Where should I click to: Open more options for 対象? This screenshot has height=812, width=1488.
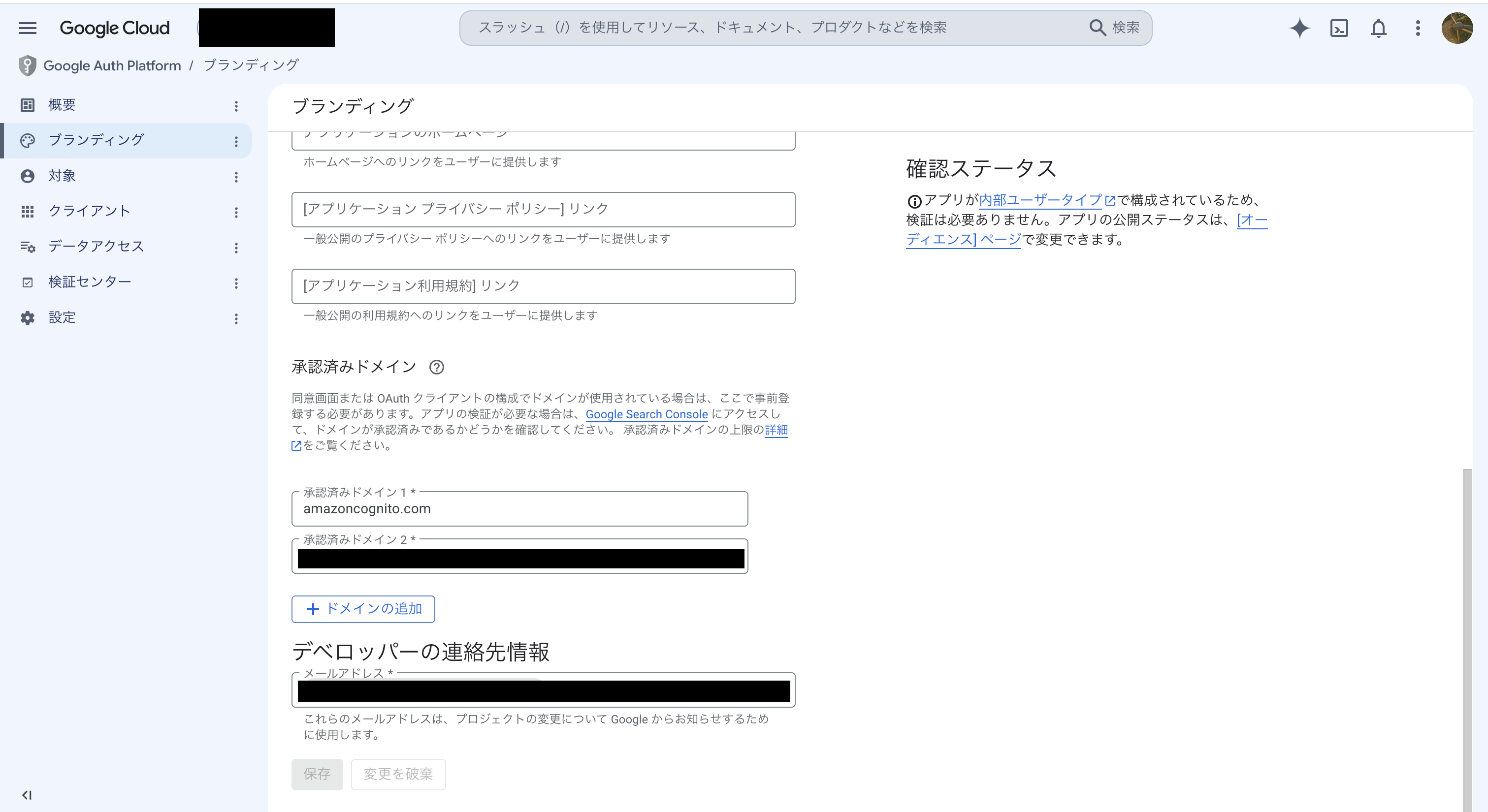click(236, 177)
